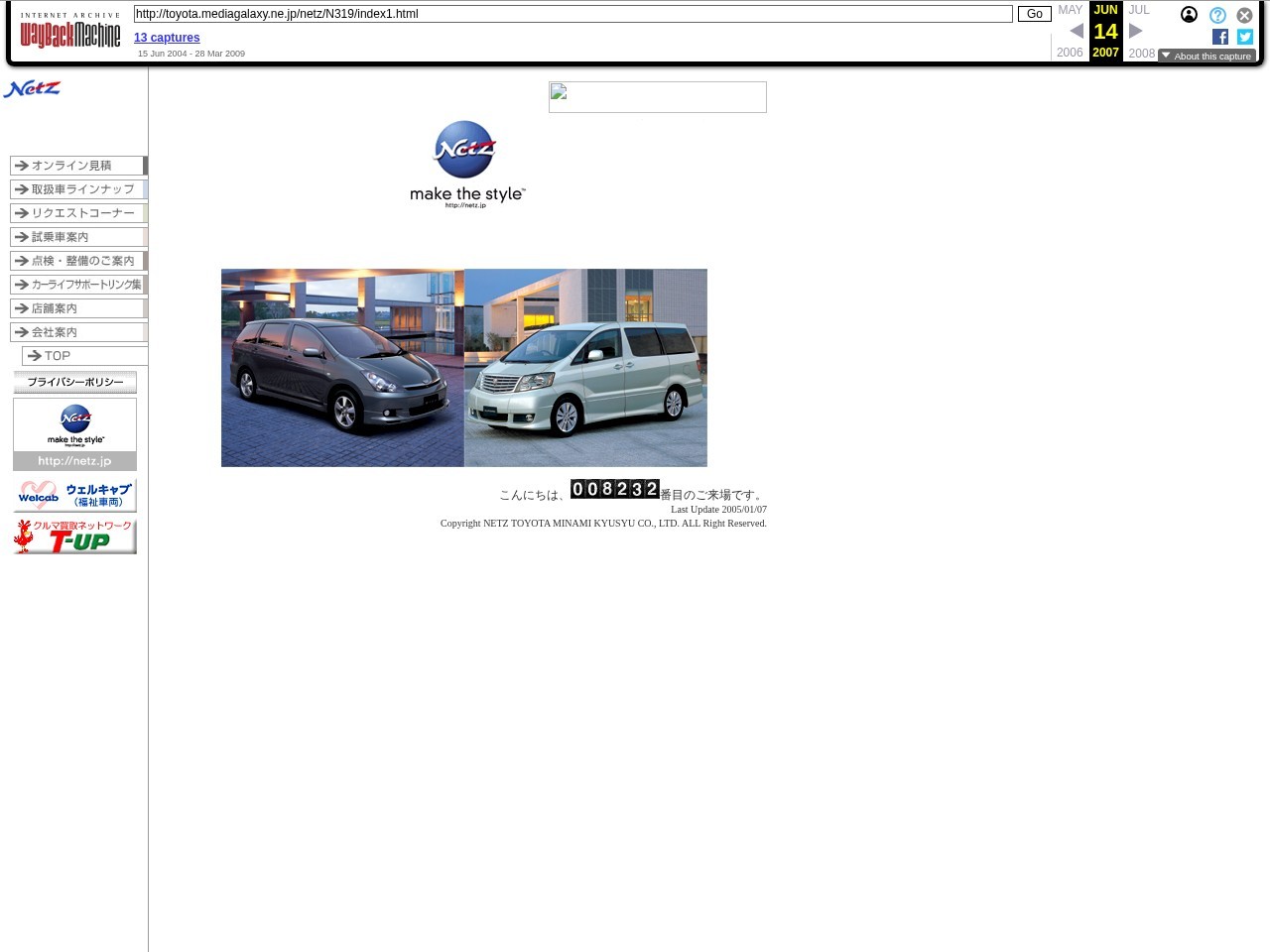Click the Copyright NETZ TOYOTA MINAMI KYUSYU text
The height and width of the screenshot is (952, 1270).
[x=603, y=524]
